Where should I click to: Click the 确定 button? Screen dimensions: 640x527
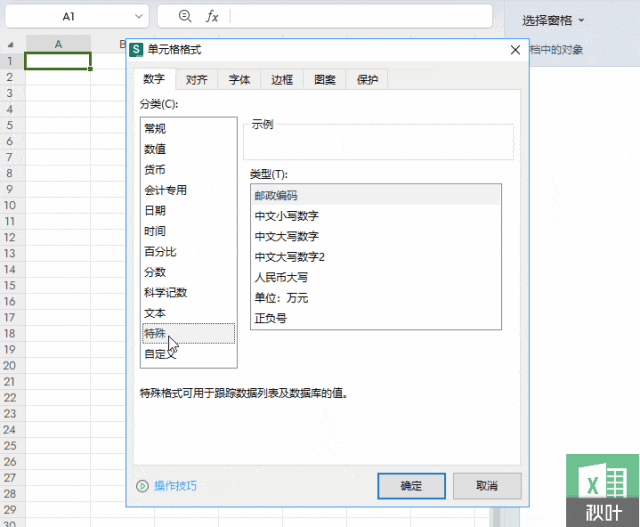(411, 486)
